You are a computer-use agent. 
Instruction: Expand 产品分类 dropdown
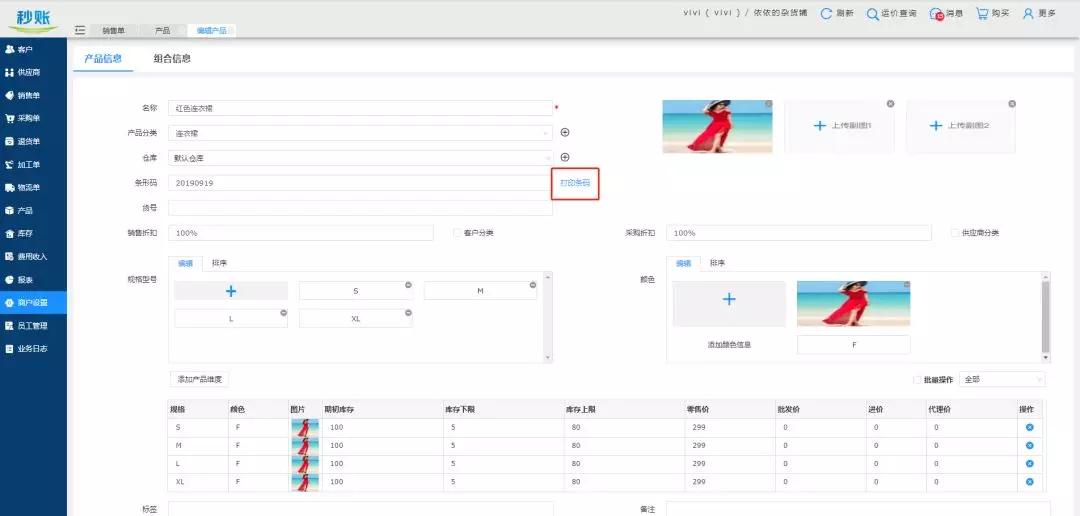360,133
